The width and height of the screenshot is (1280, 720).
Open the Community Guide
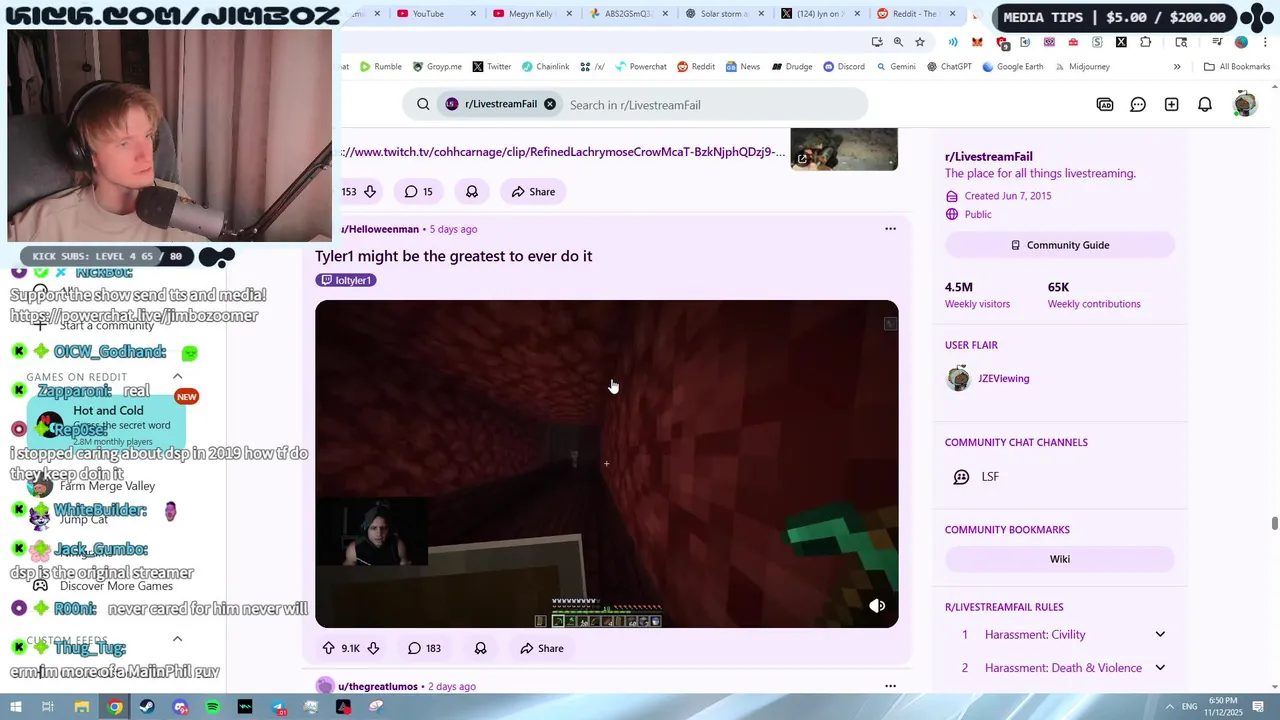[1059, 245]
